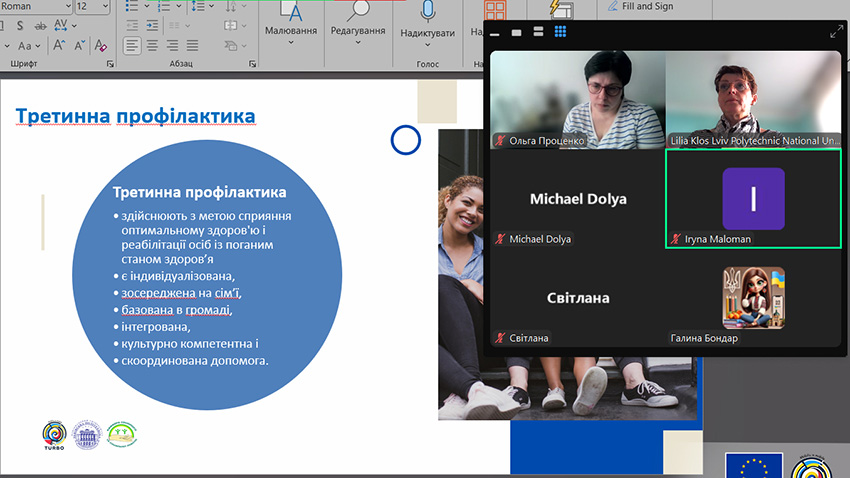This screenshot has height=478, width=850.
Task: Click the slide title Третинна профілактика
Action: click(x=135, y=118)
